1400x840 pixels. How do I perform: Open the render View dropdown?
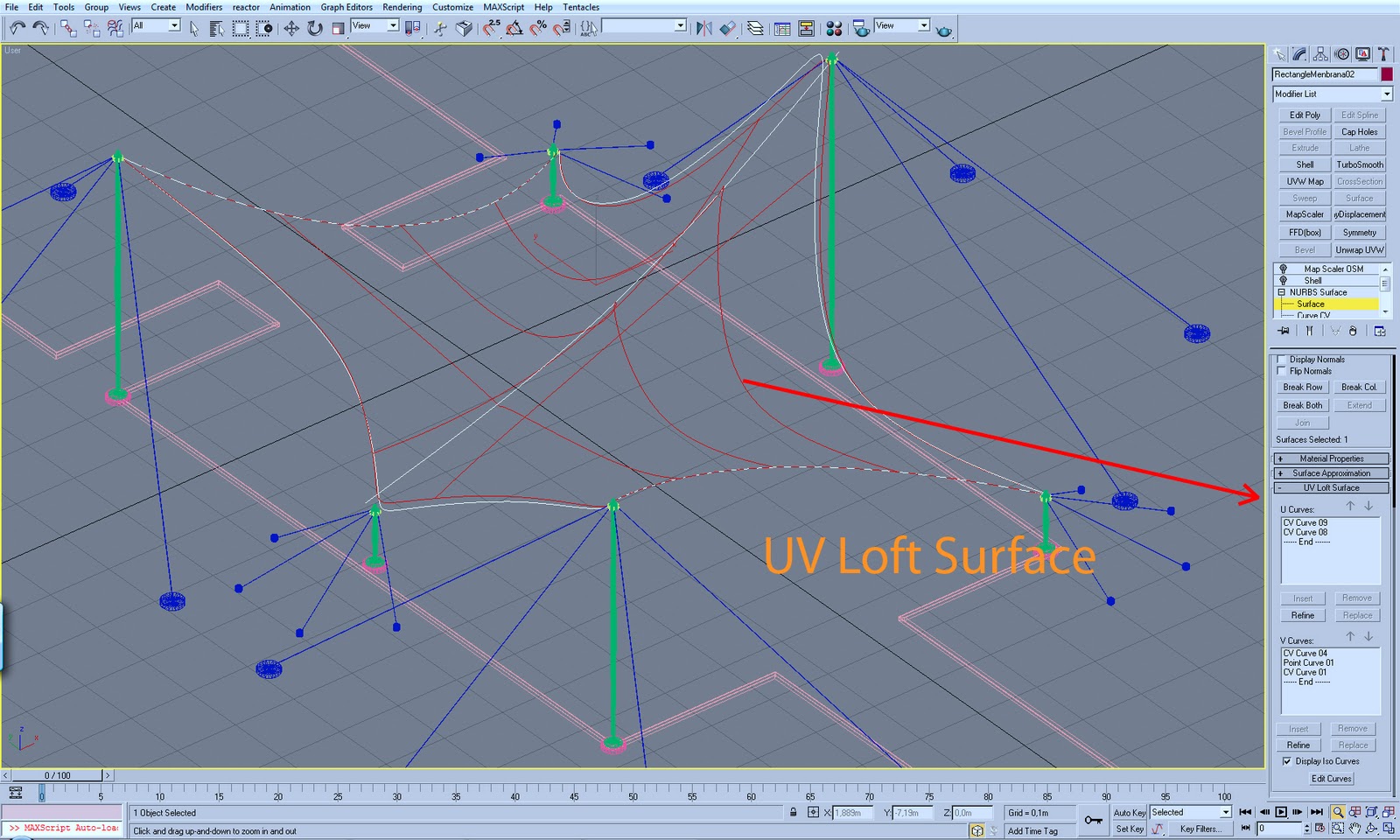click(901, 26)
